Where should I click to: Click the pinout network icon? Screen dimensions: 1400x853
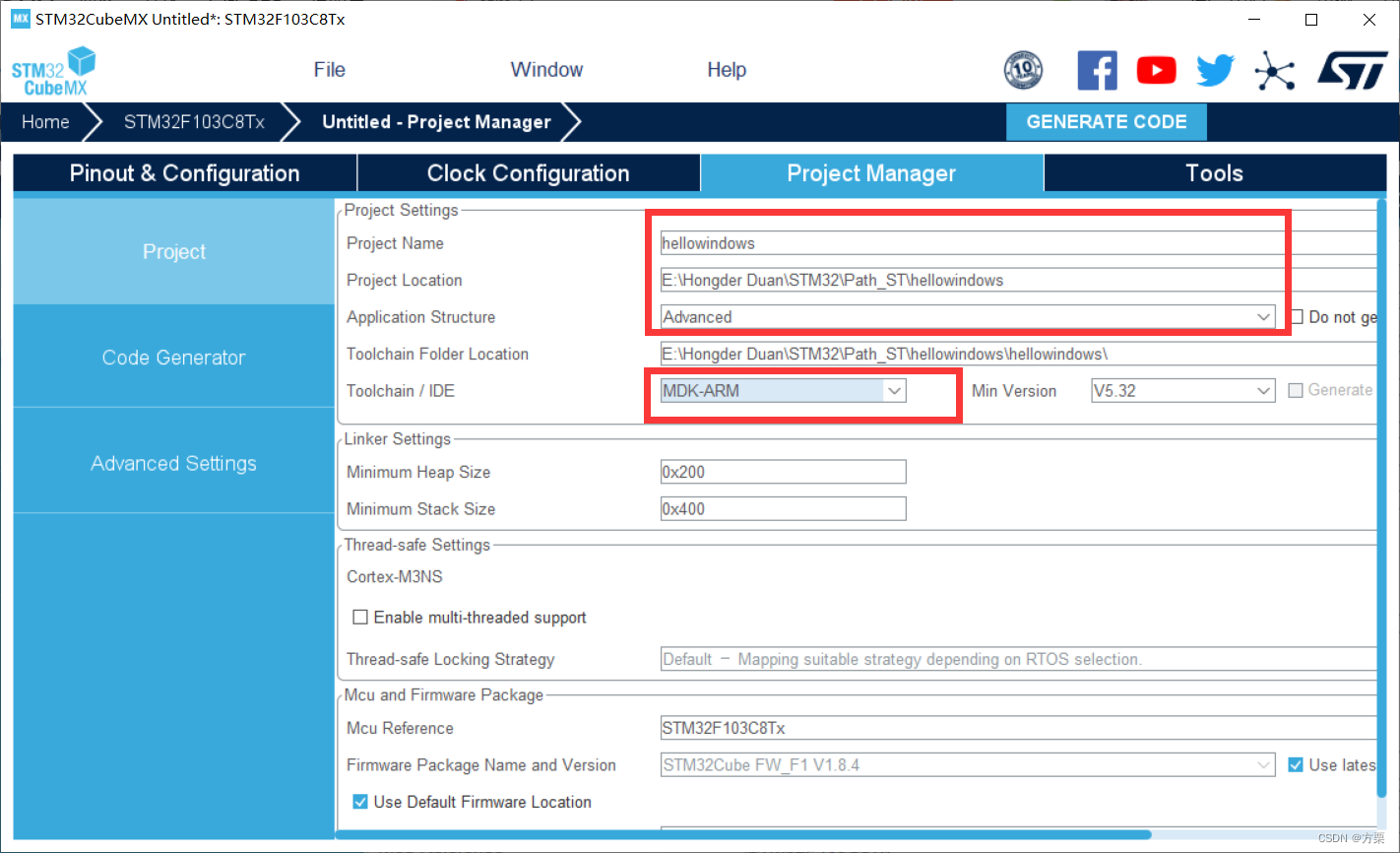1275,70
